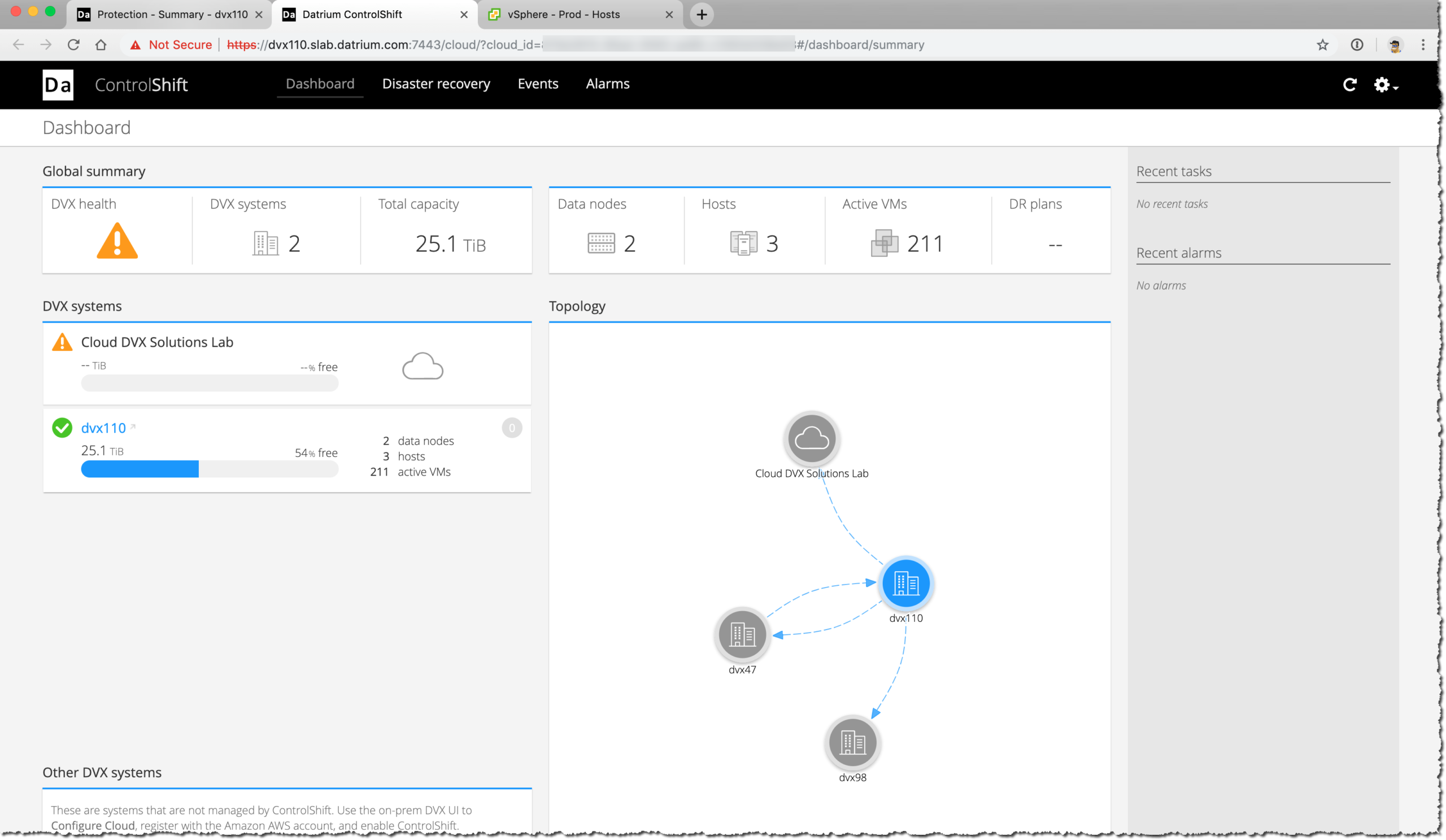Click the browser back arrow
Image resolution: width=1446 pixels, height=840 pixels.
point(19,45)
